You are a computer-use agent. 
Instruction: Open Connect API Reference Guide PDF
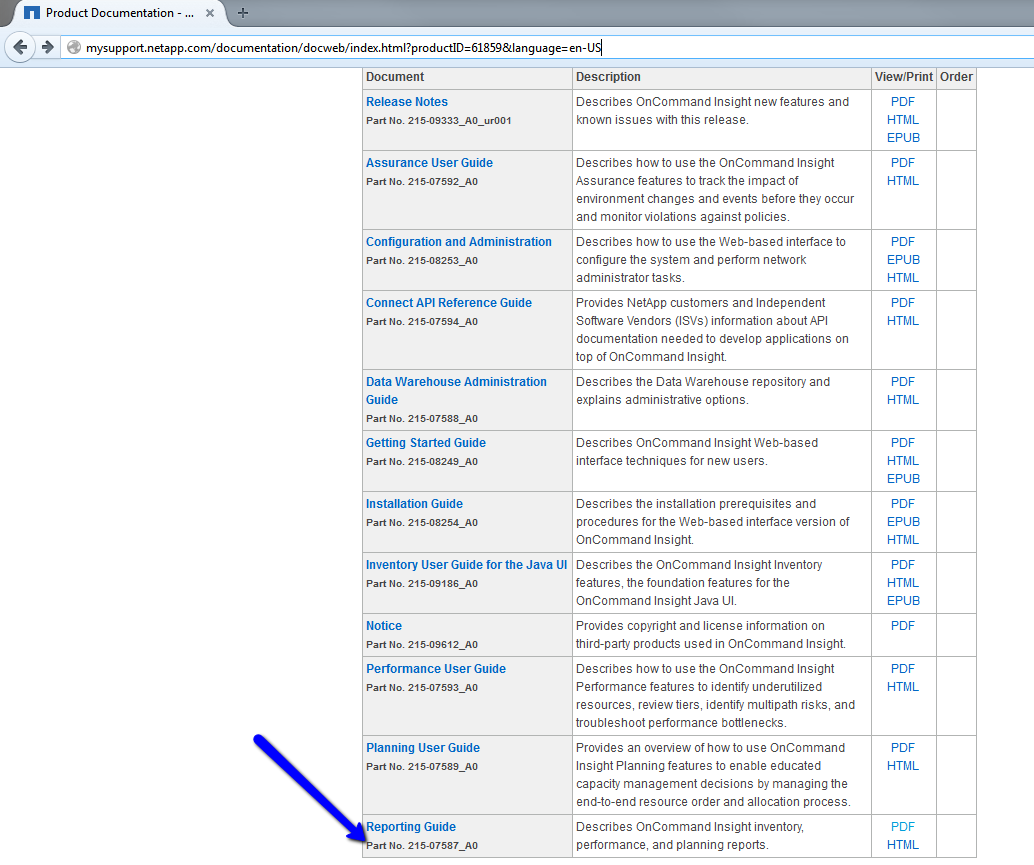(903, 303)
